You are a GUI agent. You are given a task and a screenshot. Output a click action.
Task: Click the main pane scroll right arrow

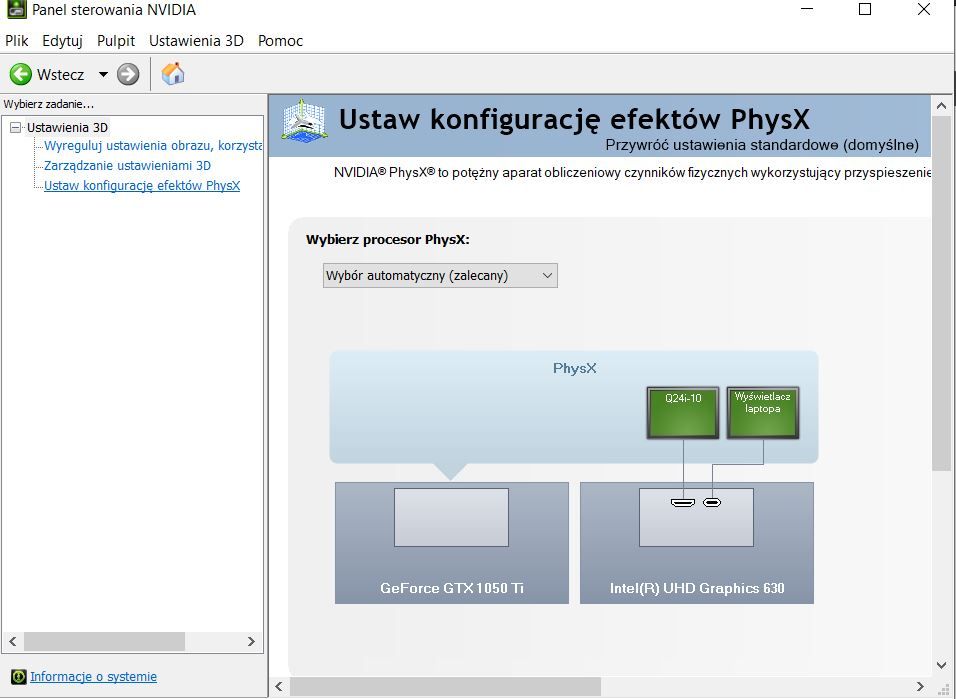[x=921, y=686]
